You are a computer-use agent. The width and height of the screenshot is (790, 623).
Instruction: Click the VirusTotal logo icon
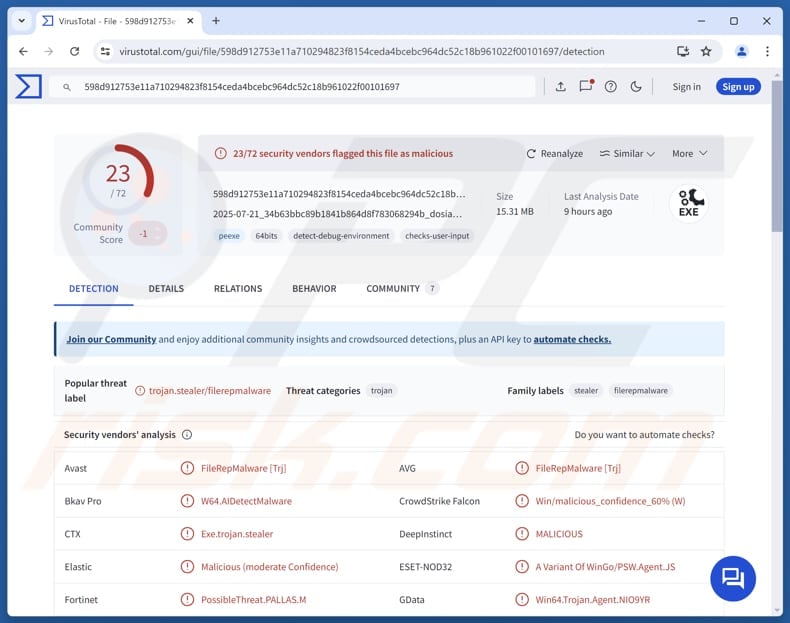point(28,87)
